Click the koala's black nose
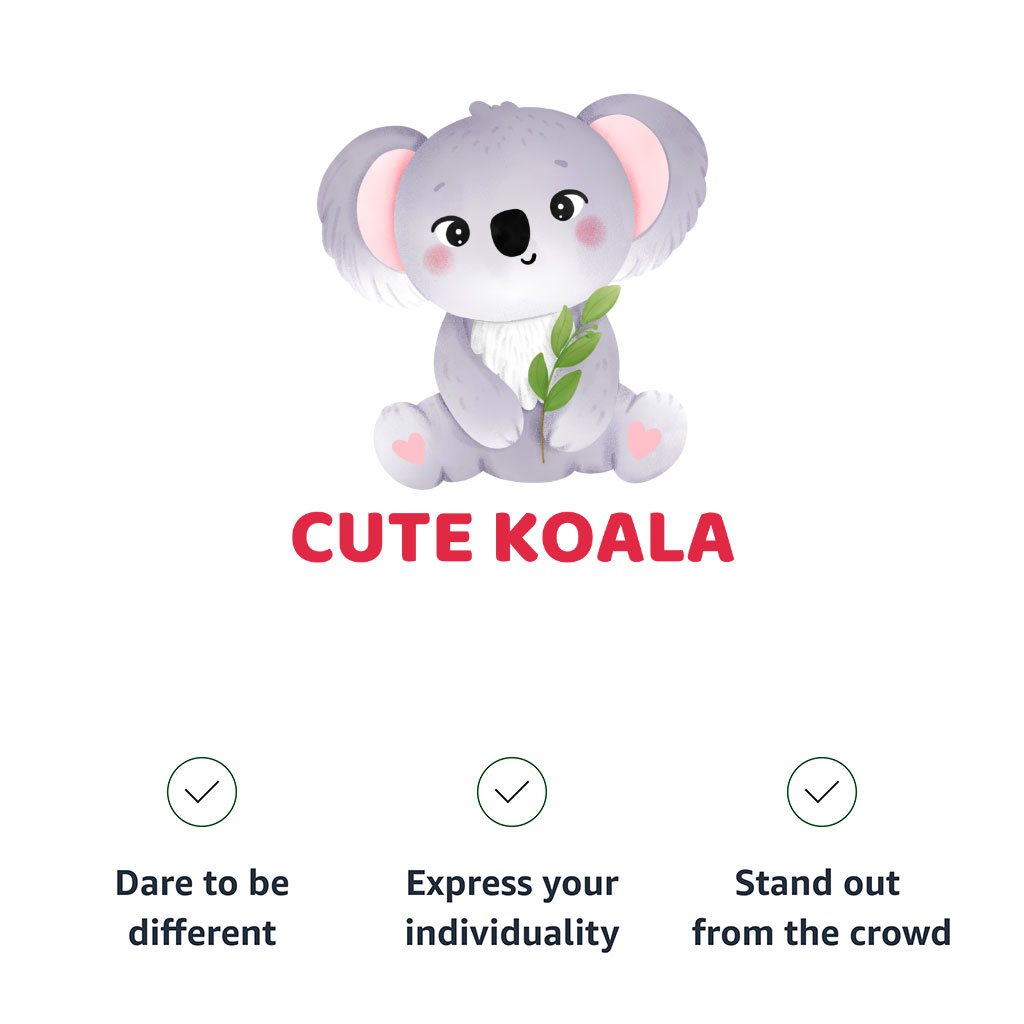The height and width of the screenshot is (1024, 1024). 510,230
